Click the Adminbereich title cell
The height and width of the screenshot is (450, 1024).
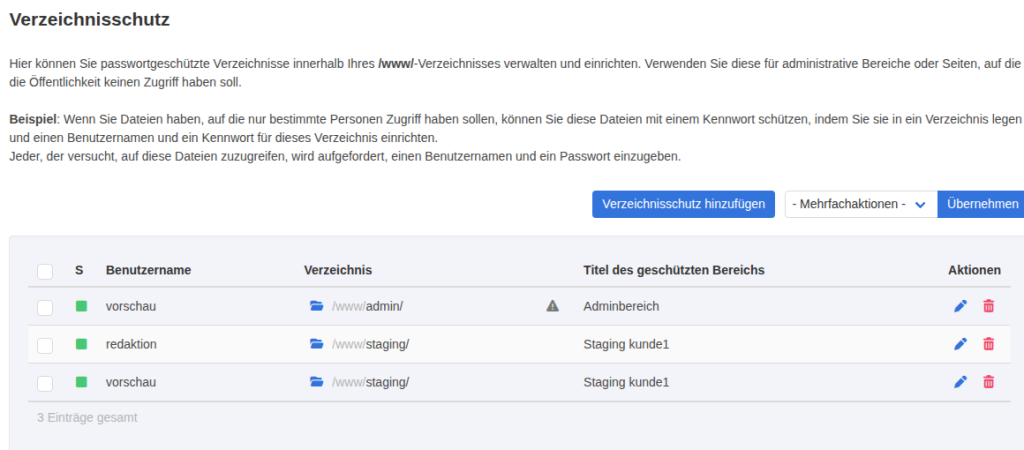[x=621, y=306]
